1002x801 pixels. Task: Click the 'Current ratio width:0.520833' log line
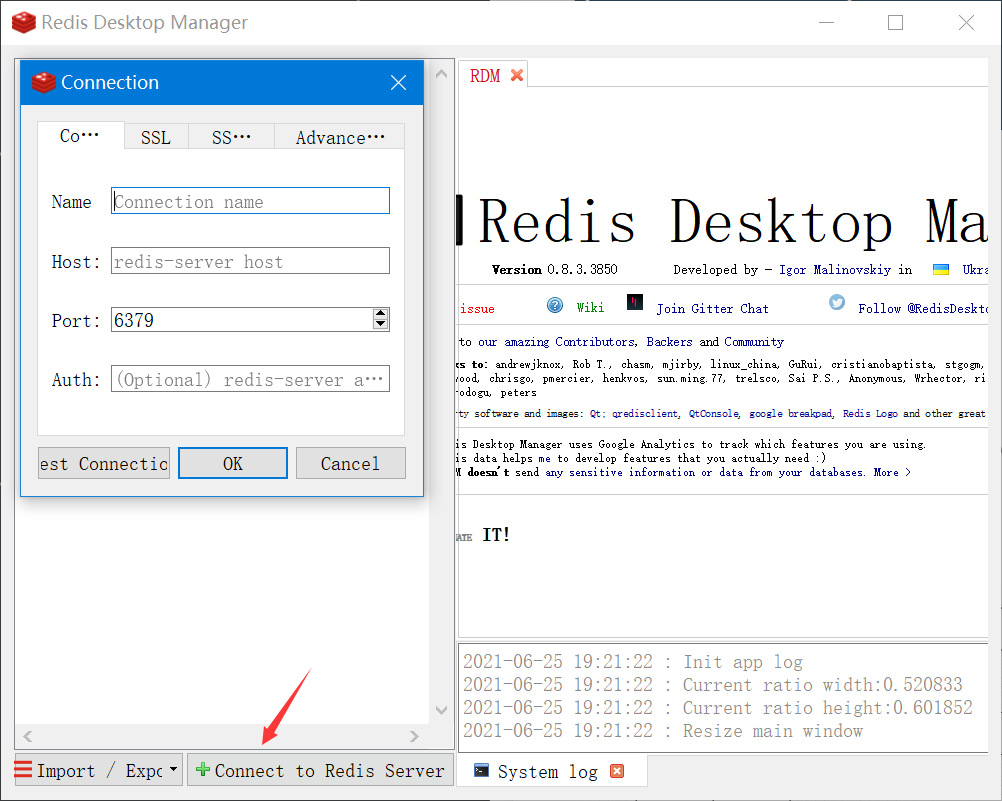713,685
